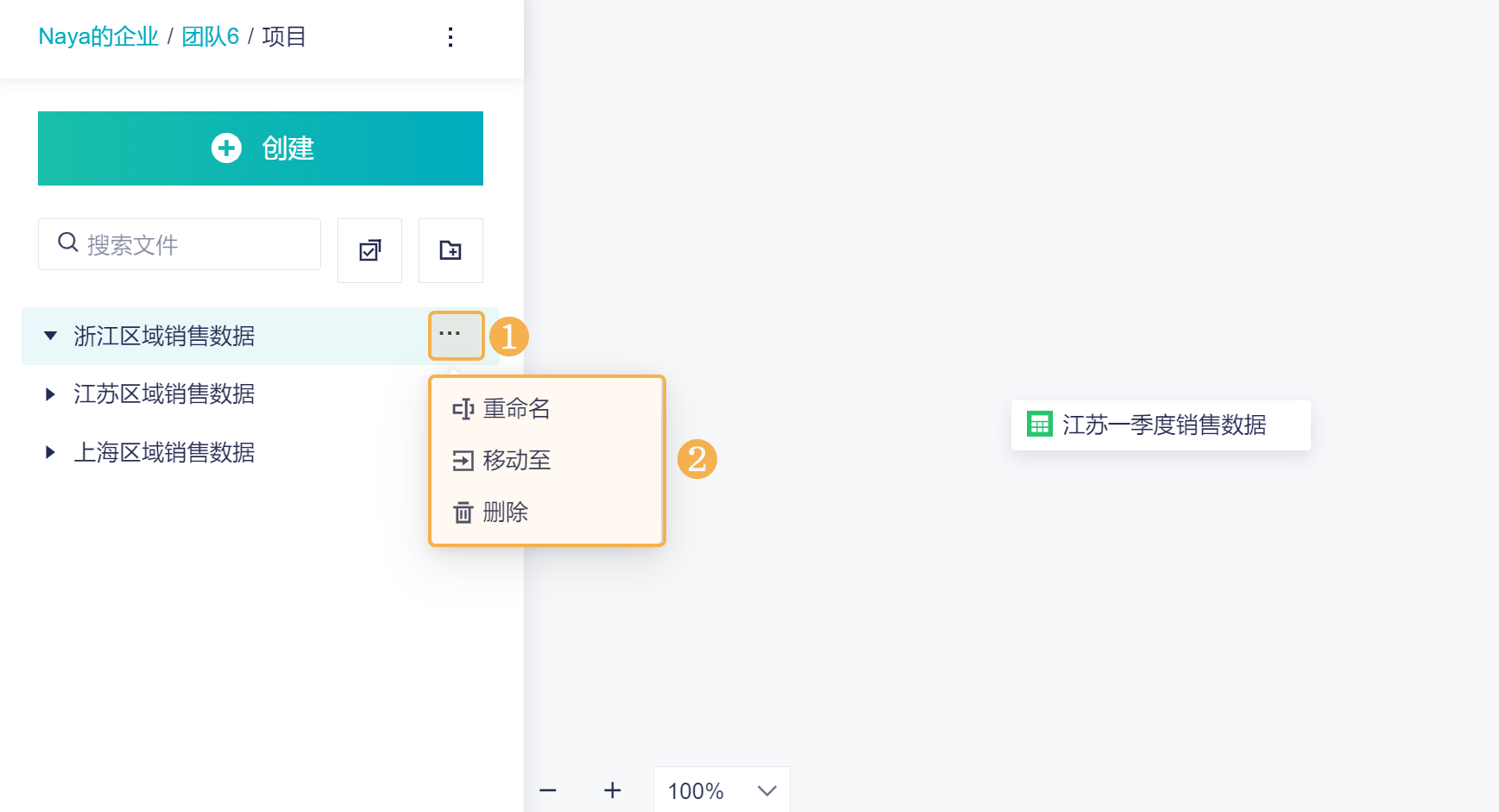Click the multi-select files icon
1499x812 pixels.
tap(369, 250)
